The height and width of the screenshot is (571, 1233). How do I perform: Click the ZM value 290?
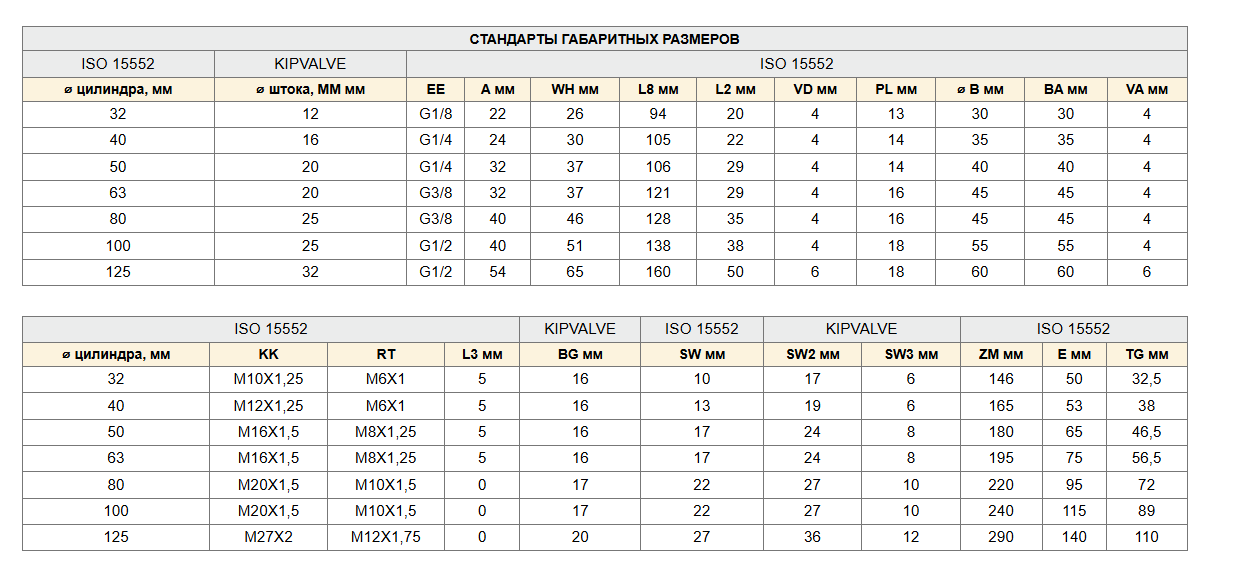1001,537
